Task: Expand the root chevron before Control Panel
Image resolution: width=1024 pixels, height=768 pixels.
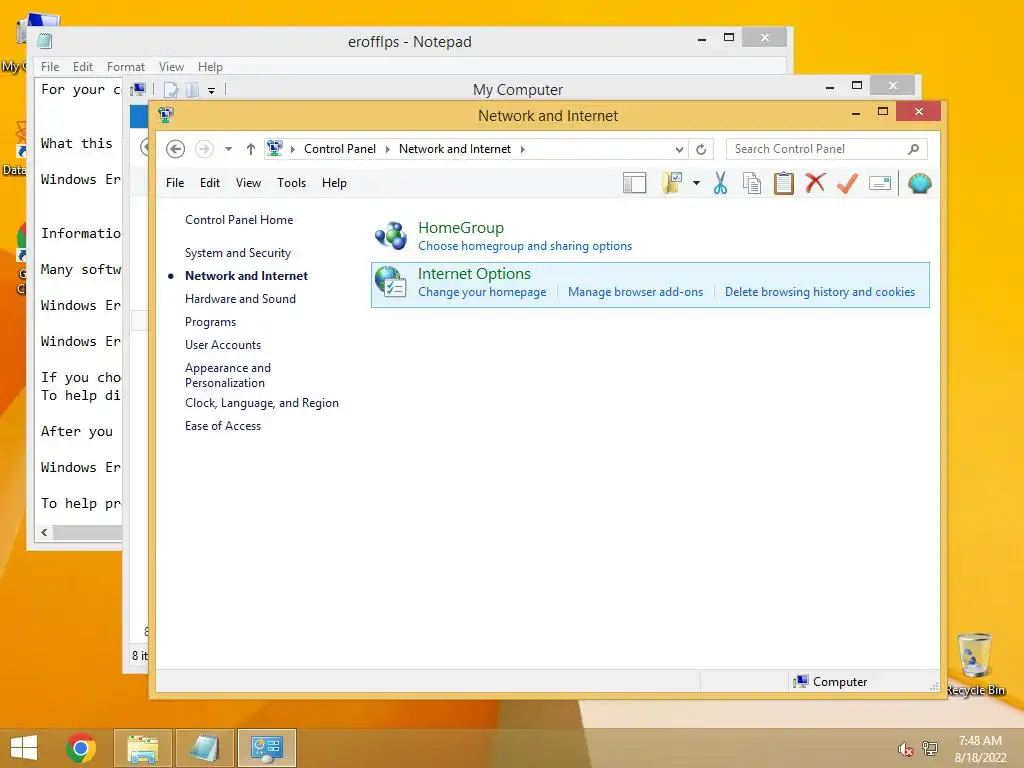Action: coord(293,149)
